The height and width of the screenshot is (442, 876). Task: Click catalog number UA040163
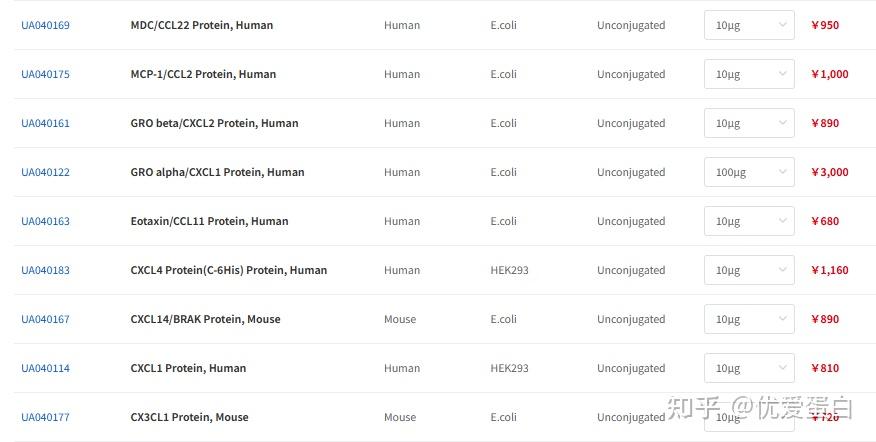46,221
